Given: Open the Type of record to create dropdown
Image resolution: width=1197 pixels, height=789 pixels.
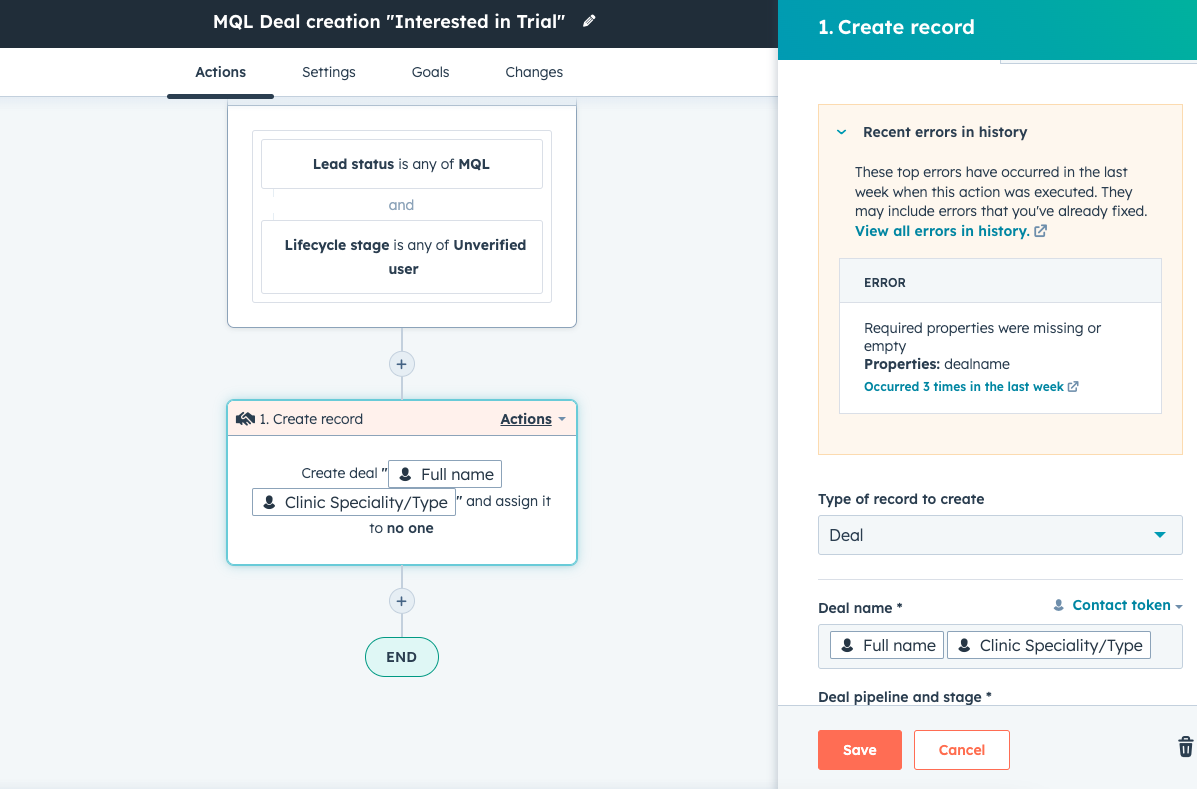Looking at the screenshot, I should tap(999, 535).
